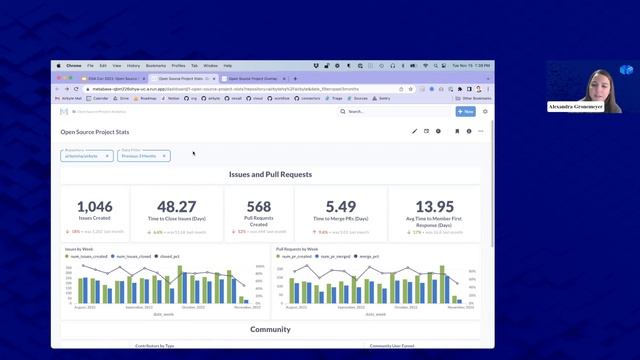Click the page vertical scrollbar

tap(492, 184)
